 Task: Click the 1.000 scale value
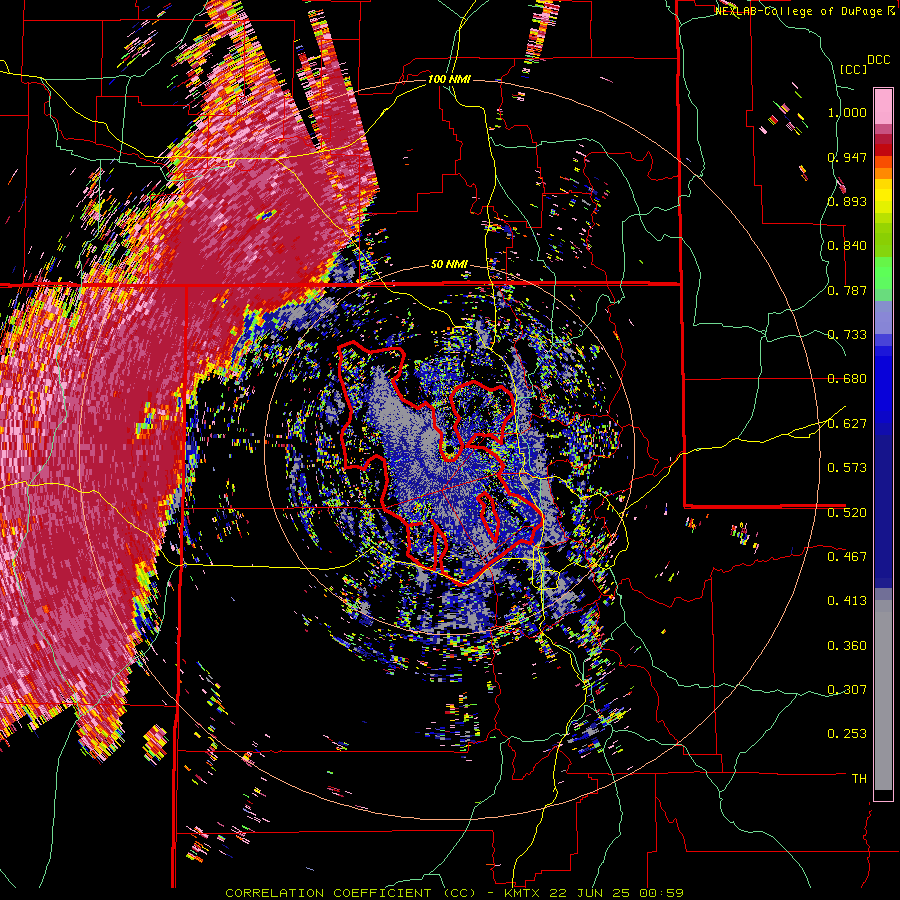[847, 112]
